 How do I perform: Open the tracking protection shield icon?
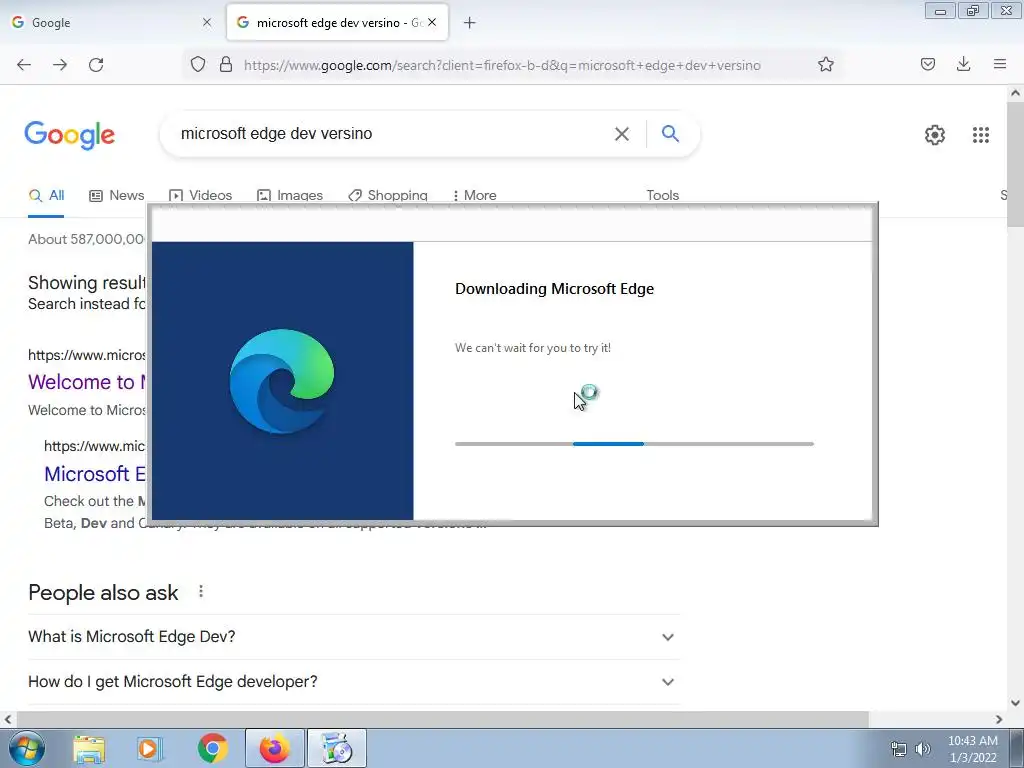coord(198,65)
